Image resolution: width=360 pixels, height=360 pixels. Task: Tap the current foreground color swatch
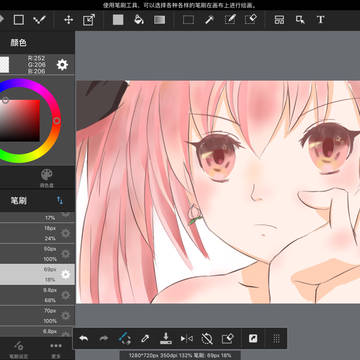4,64
